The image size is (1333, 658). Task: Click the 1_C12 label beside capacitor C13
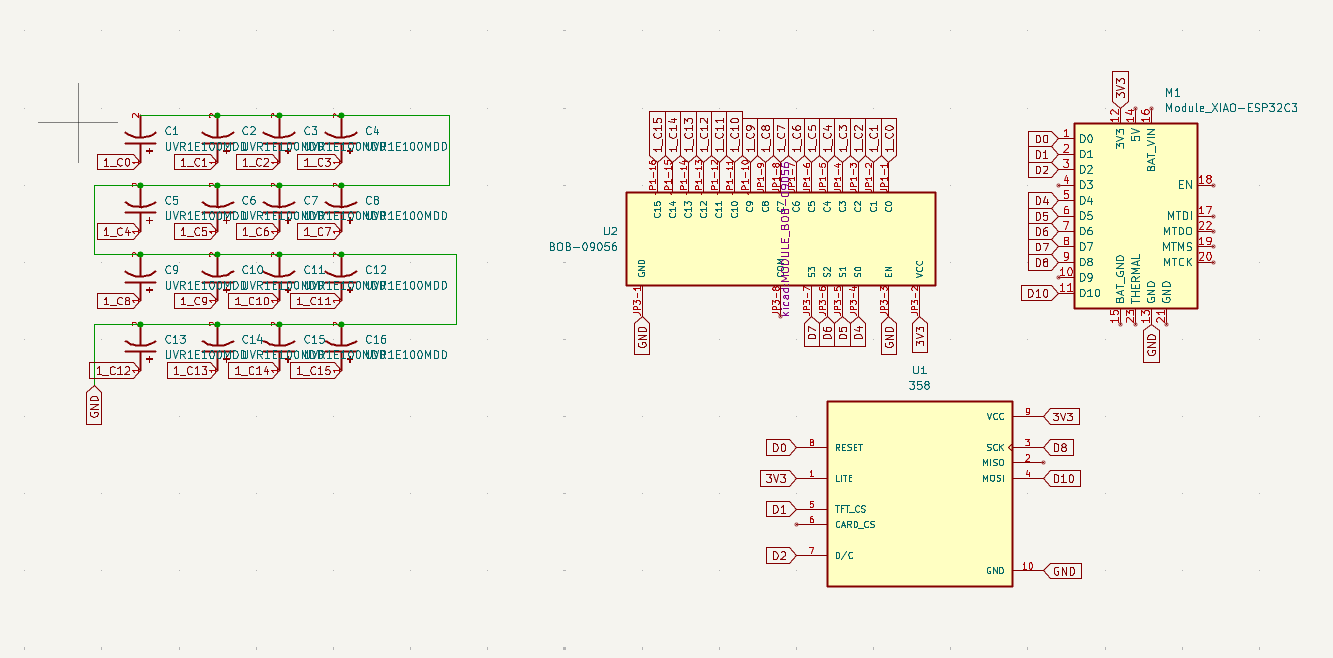click(113, 371)
